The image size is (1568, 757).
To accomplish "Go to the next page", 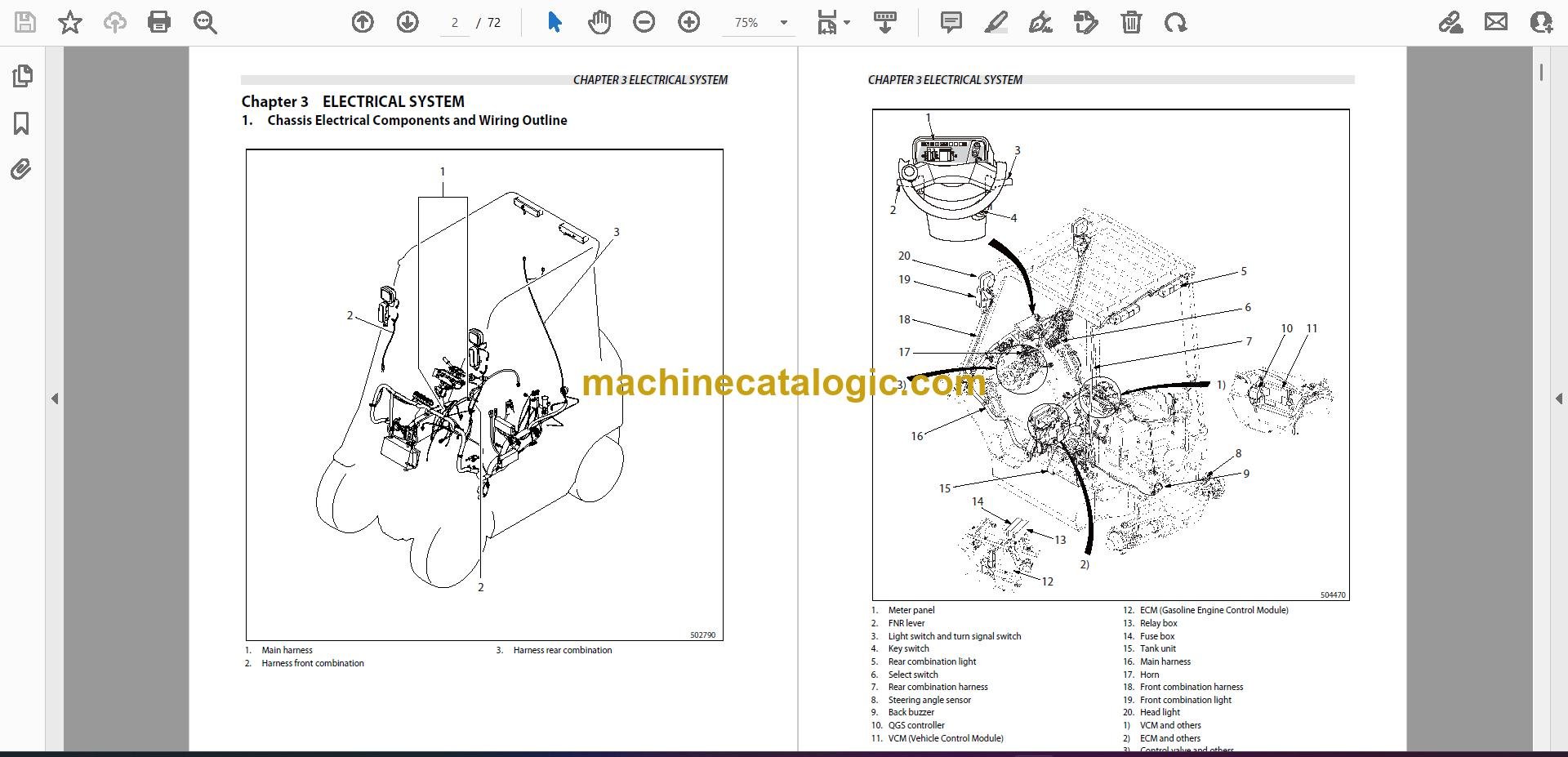I will 408,22.
